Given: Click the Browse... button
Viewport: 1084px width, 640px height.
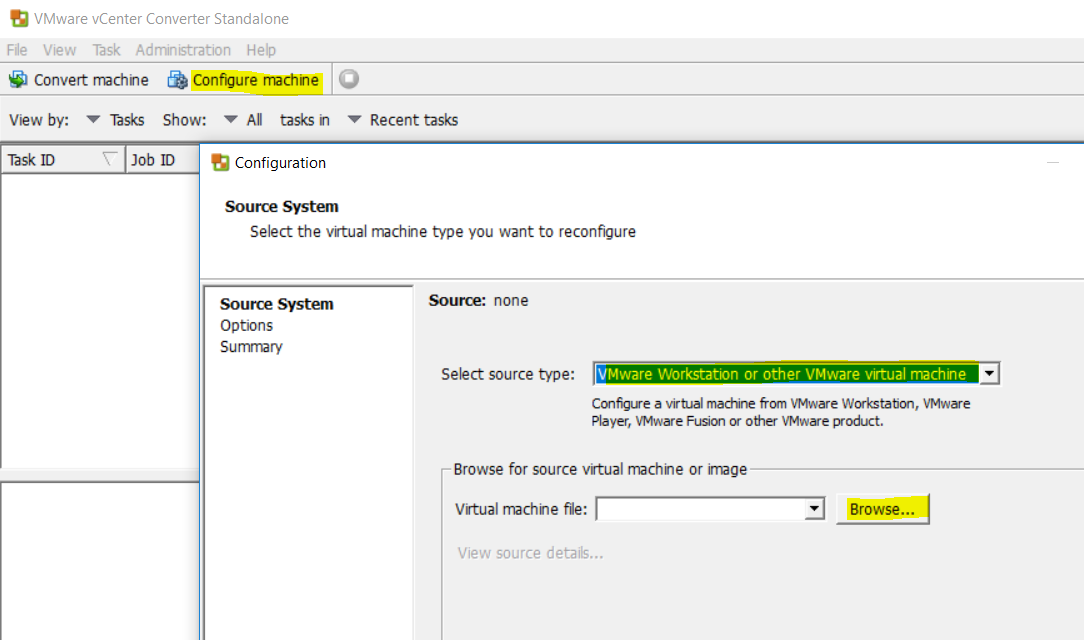Looking at the screenshot, I should (x=882, y=509).
